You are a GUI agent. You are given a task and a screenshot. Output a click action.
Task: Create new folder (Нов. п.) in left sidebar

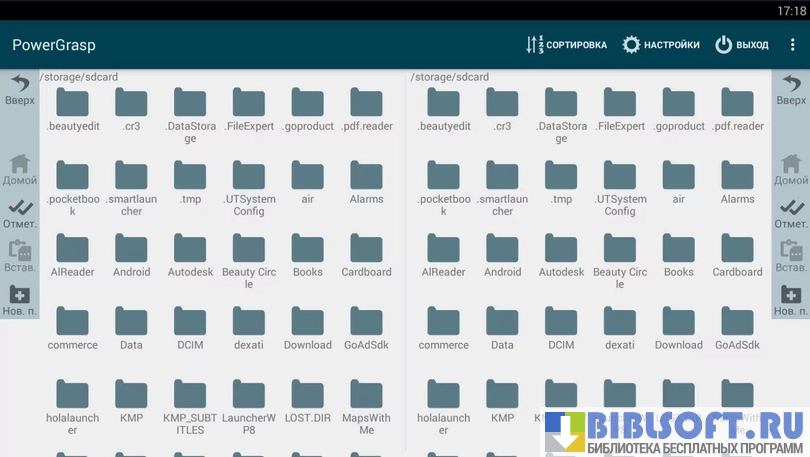click(19, 300)
